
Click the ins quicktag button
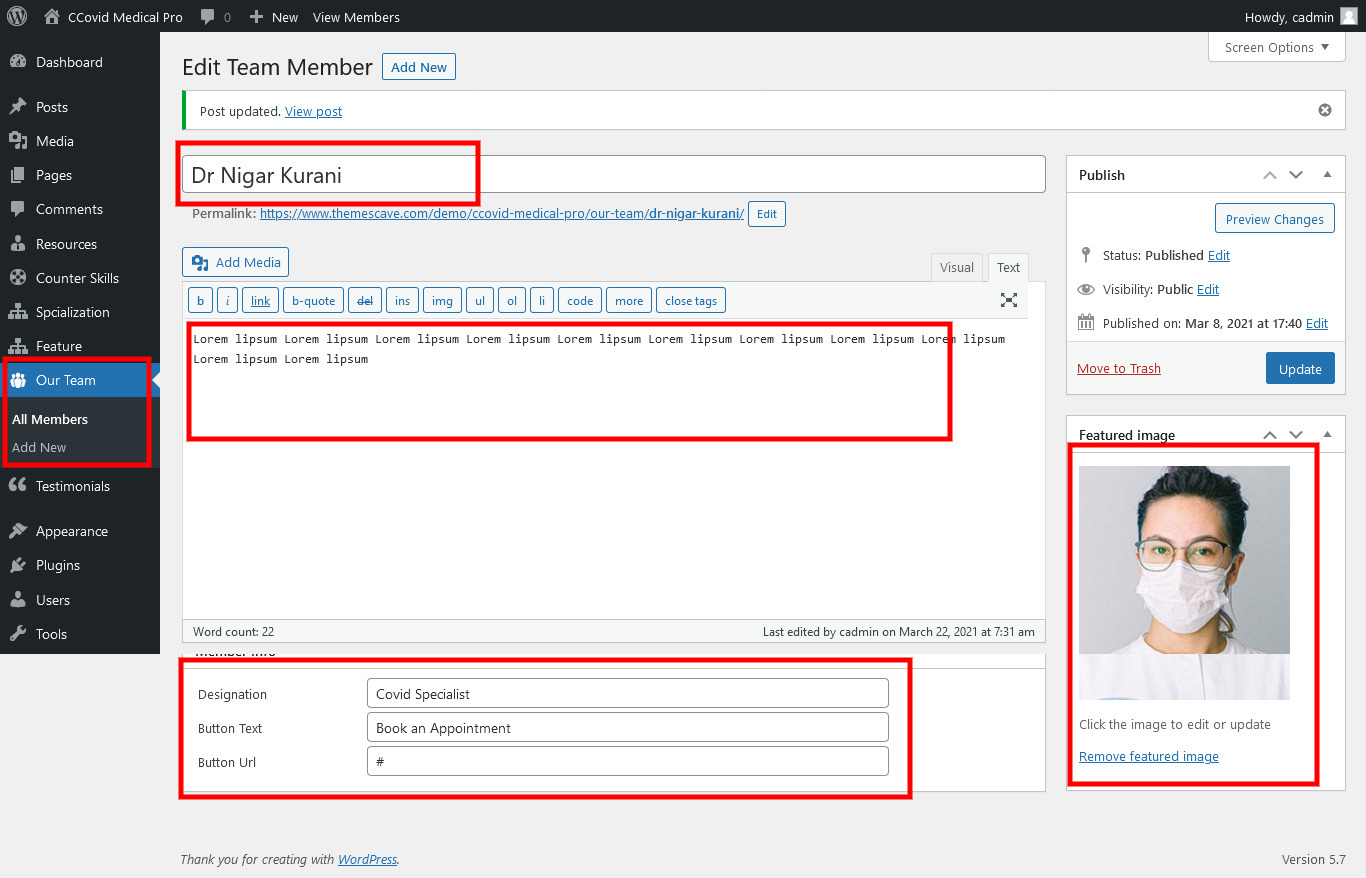[402, 300]
